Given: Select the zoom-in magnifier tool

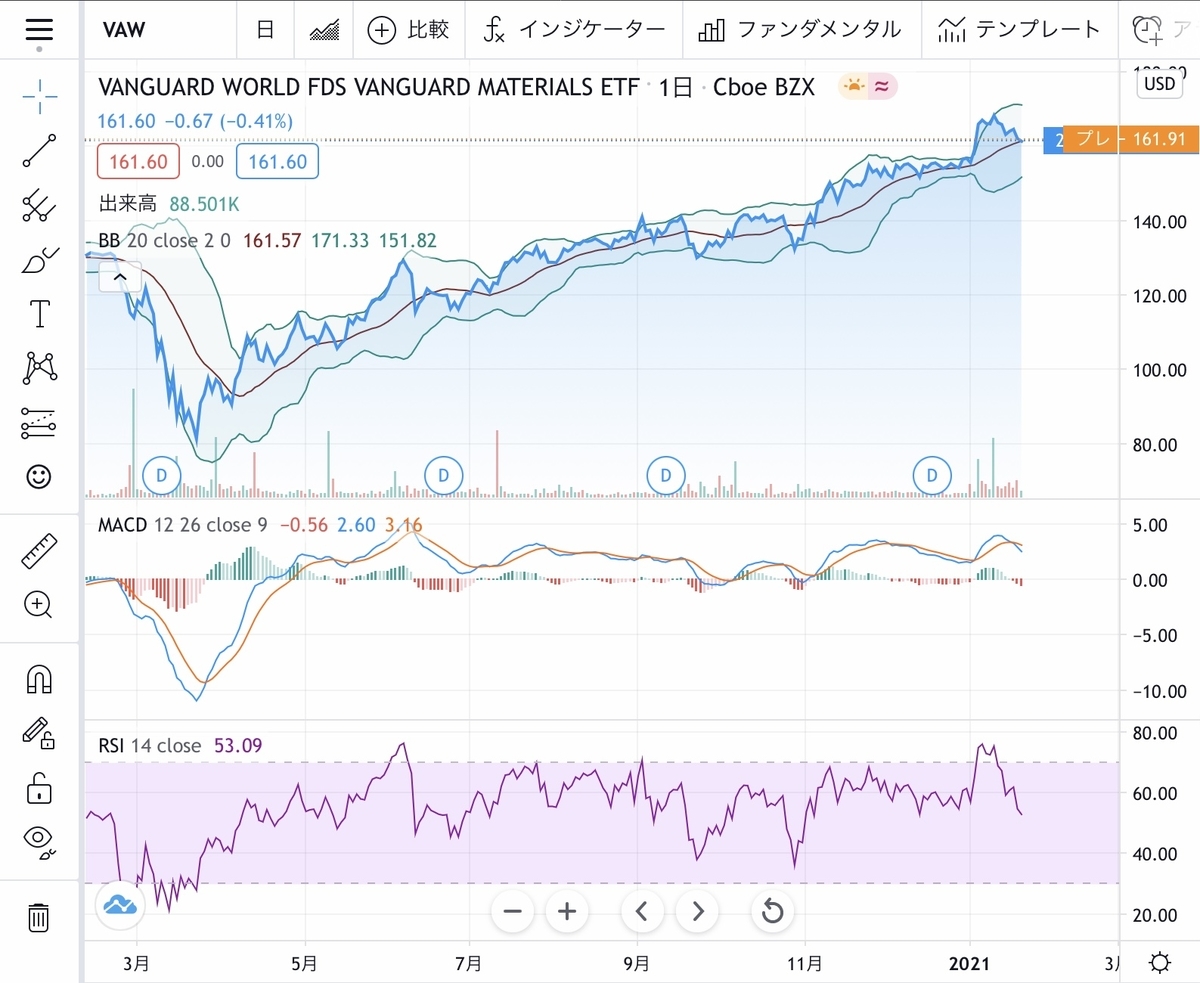Looking at the screenshot, I should click(39, 605).
